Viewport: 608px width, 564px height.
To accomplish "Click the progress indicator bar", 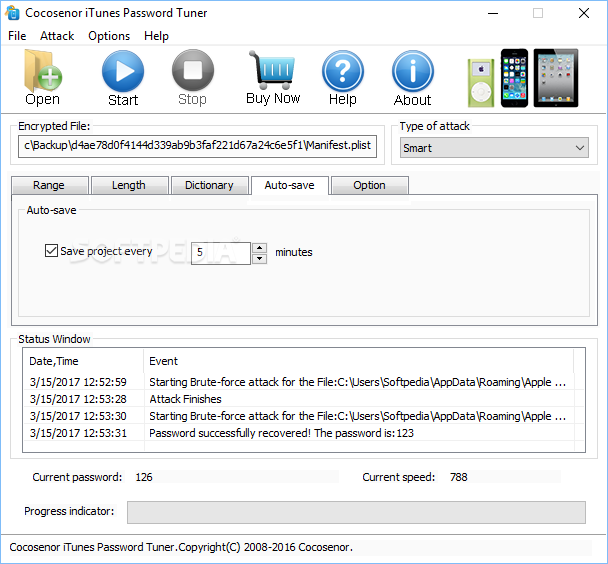I will pyautogui.click(x=356, y=512).
